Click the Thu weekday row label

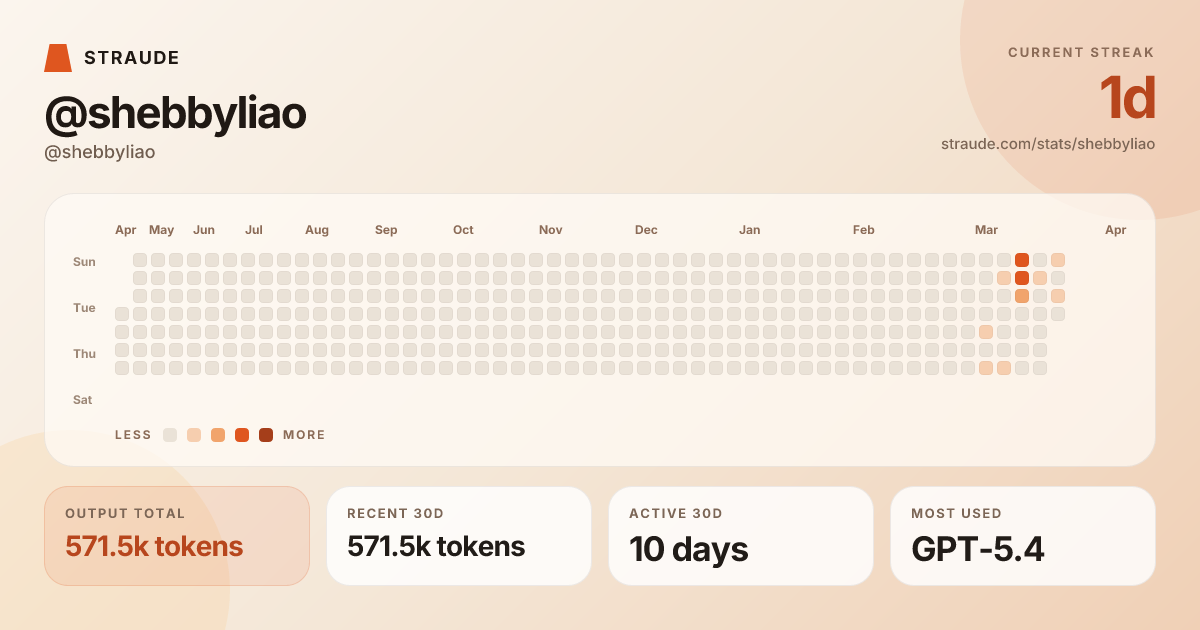coord(84,354)
